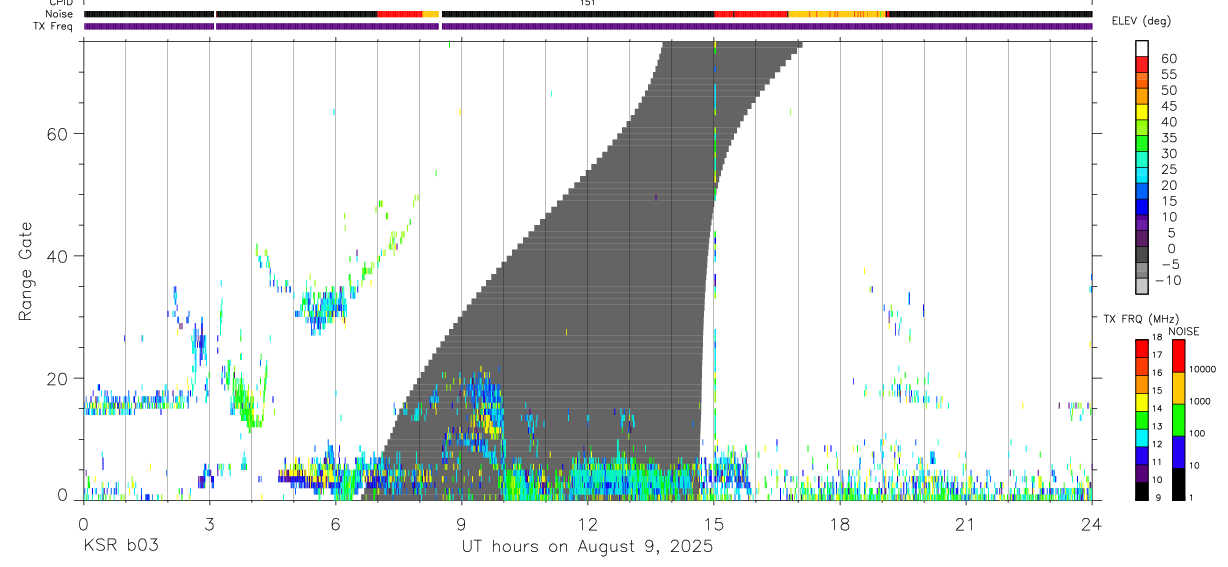The height and width of the screenshot is (567, 1228).
Task: Click the 'KSR b03' radar beam label
Action: pyautogui.click(x=121, y=546)
